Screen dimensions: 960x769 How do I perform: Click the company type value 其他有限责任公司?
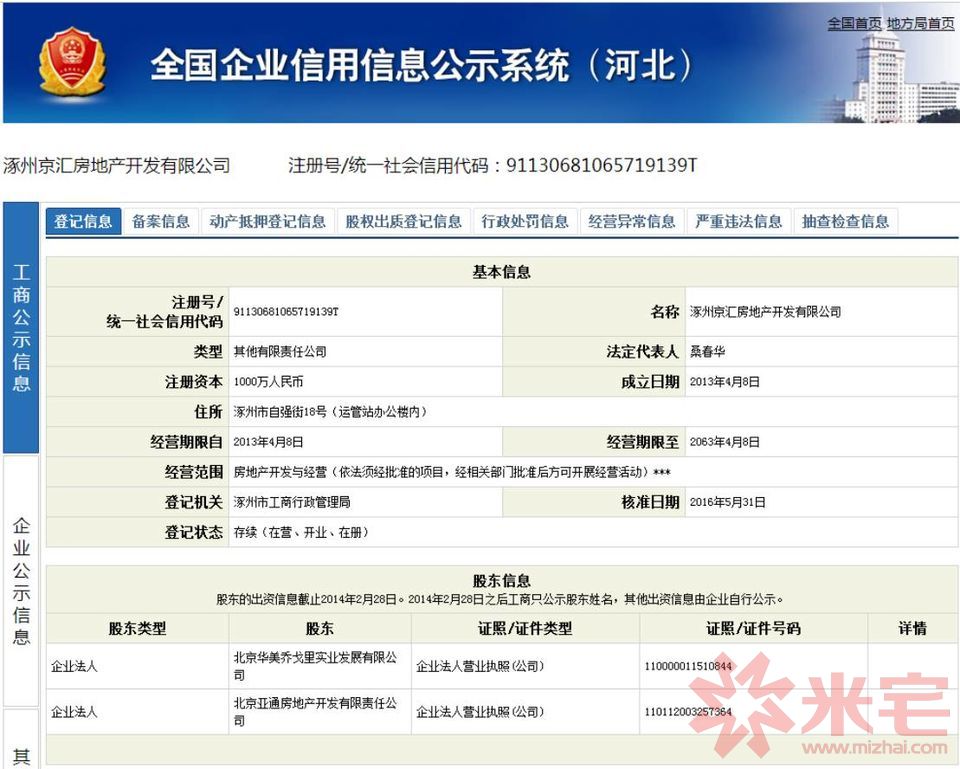coord(280,351)
